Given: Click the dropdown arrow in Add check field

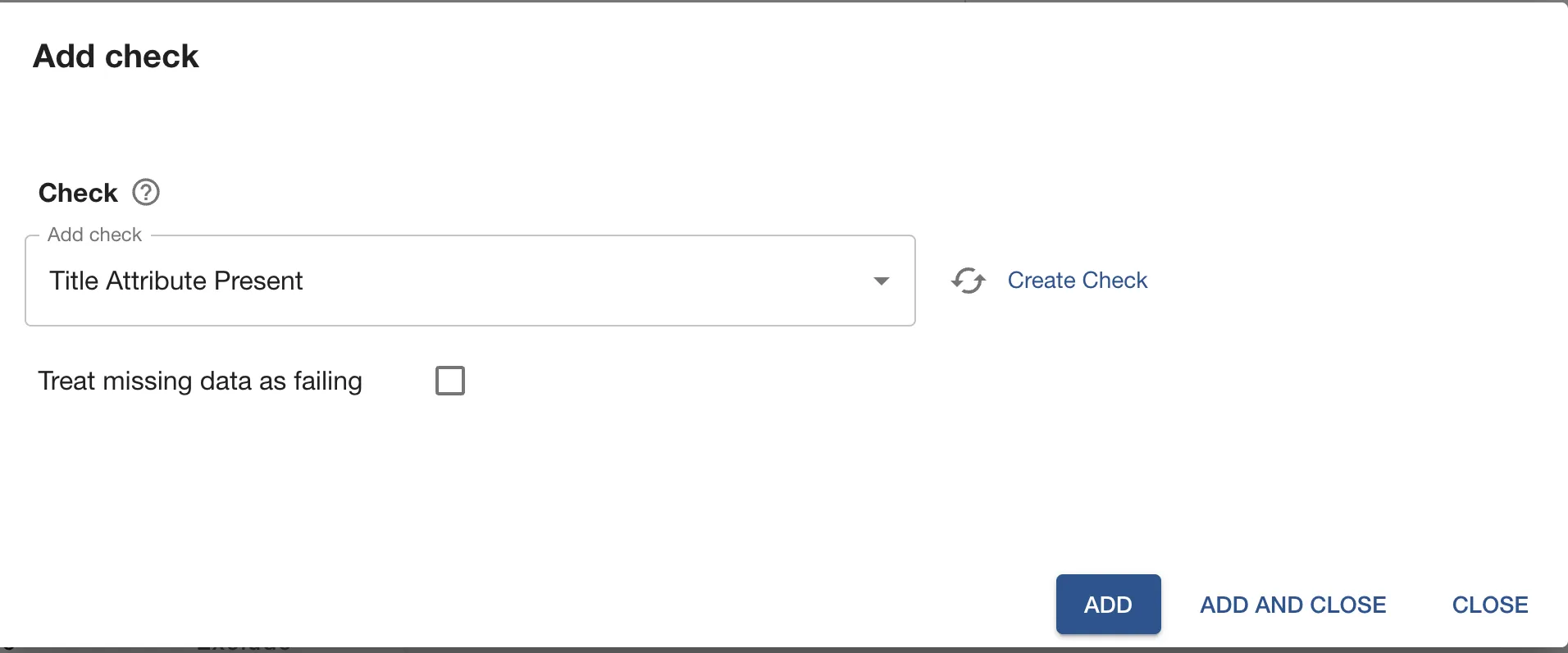Looking at the screenshot, I should coord(881,281).
